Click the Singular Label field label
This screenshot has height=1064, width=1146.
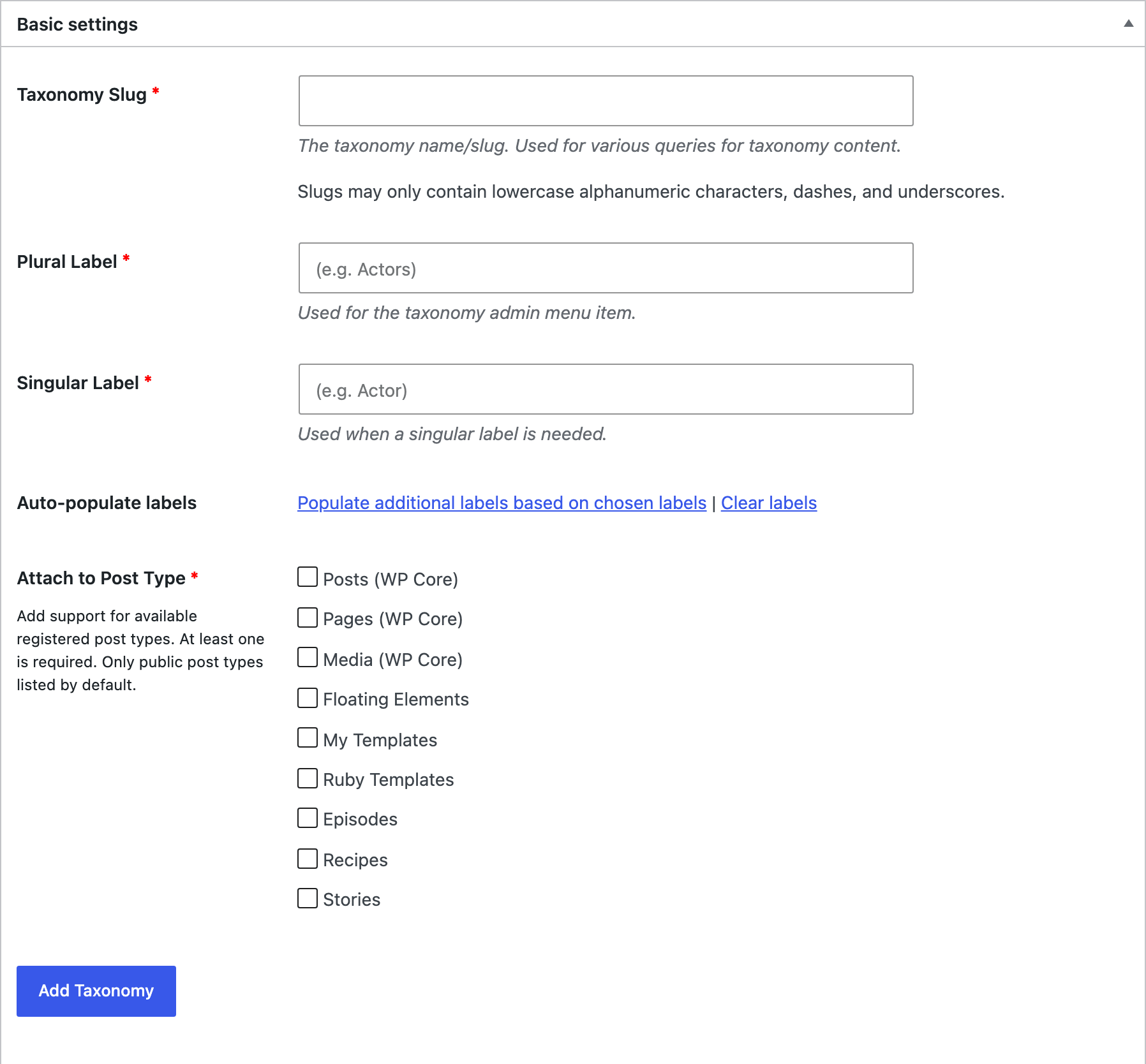tap(78, 383)
